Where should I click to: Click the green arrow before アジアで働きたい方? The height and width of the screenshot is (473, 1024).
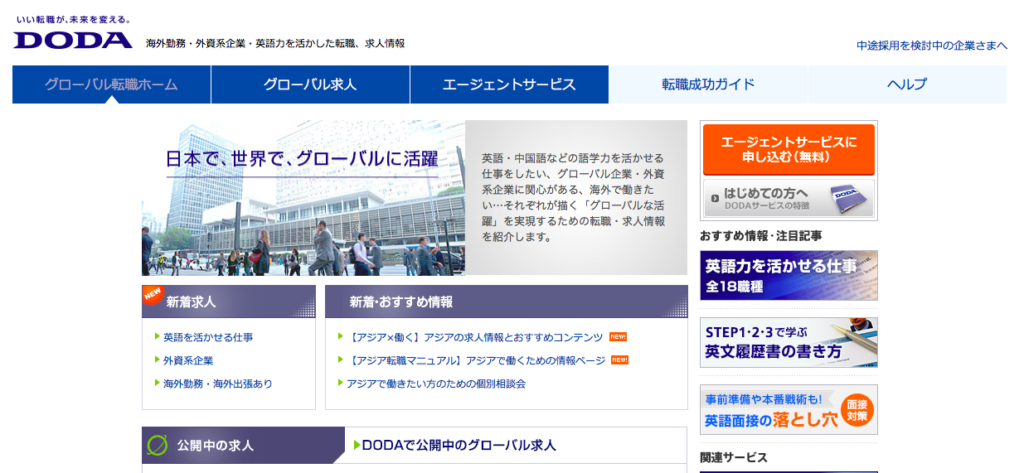[x=341, y=383]
